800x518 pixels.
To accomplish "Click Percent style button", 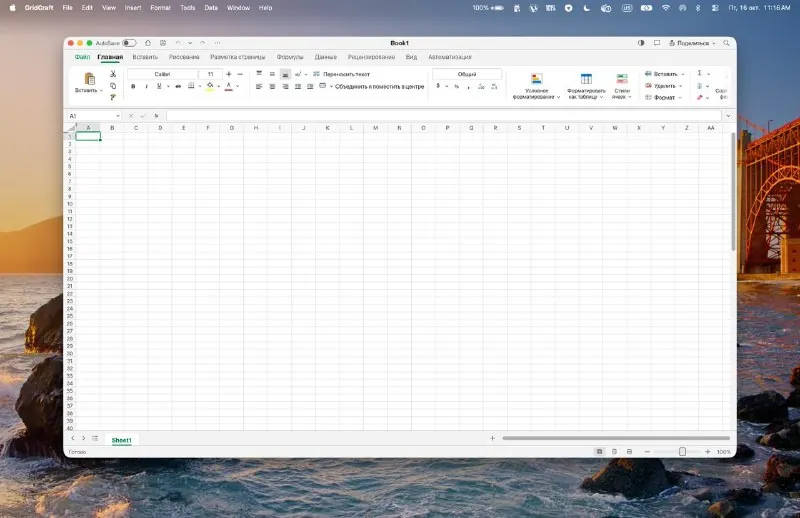I will 457,86.
